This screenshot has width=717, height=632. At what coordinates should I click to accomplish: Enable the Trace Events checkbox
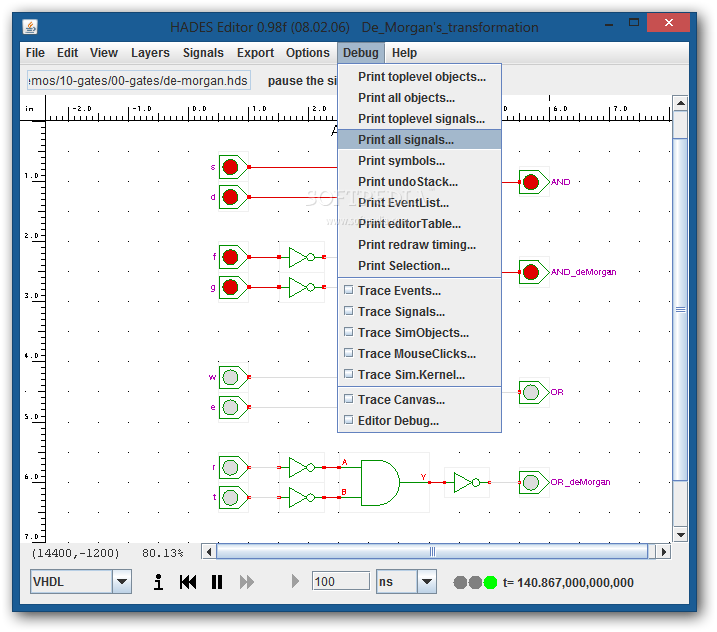[348, 290]
